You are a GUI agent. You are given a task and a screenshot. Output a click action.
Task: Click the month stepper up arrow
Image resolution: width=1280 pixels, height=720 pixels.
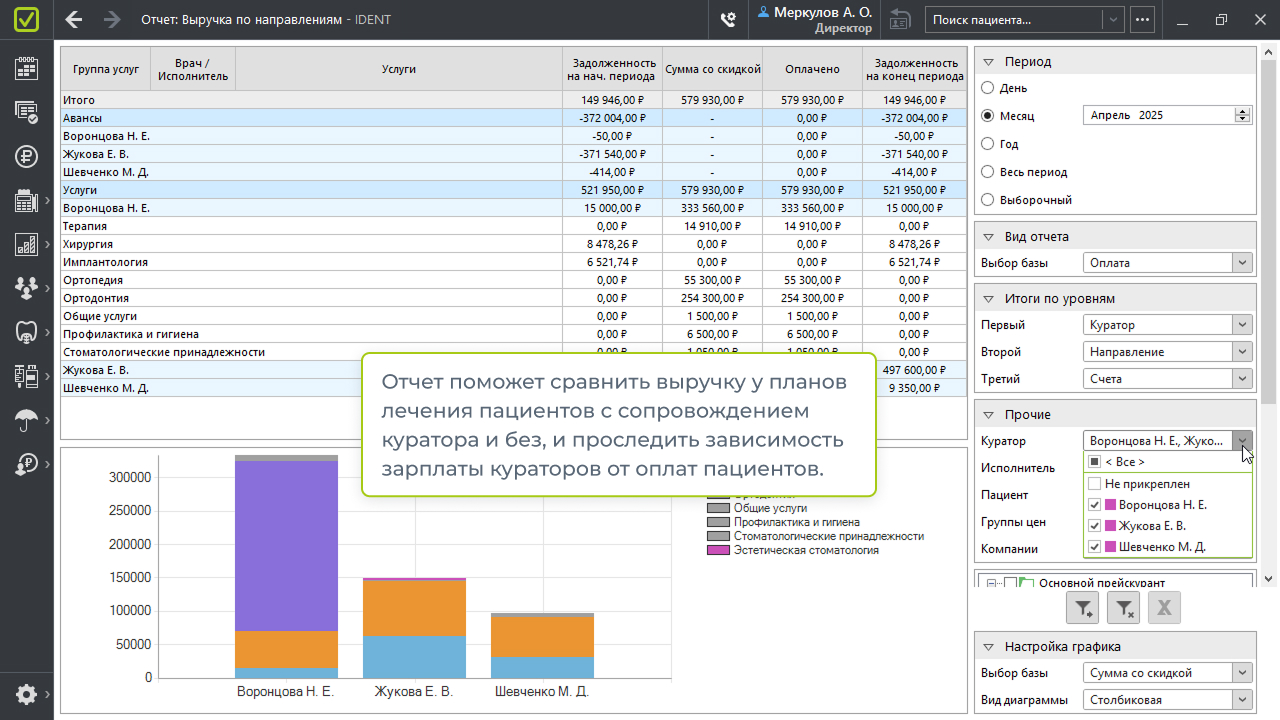point(1243,111)
